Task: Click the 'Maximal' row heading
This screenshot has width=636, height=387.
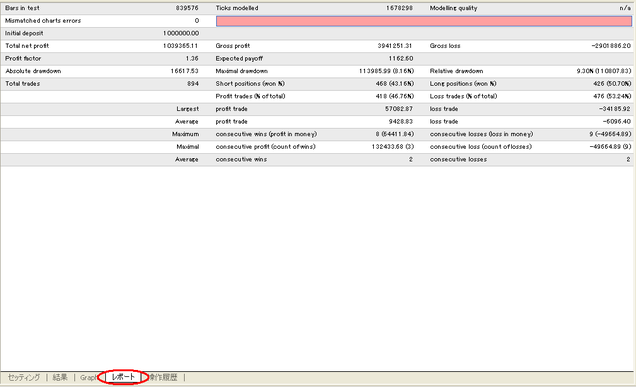Action: point(188,146)
